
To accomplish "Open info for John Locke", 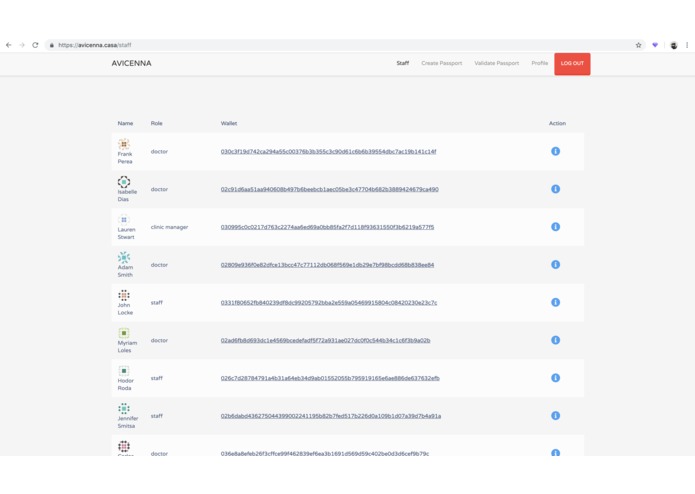I will click(x=555, y=302).
